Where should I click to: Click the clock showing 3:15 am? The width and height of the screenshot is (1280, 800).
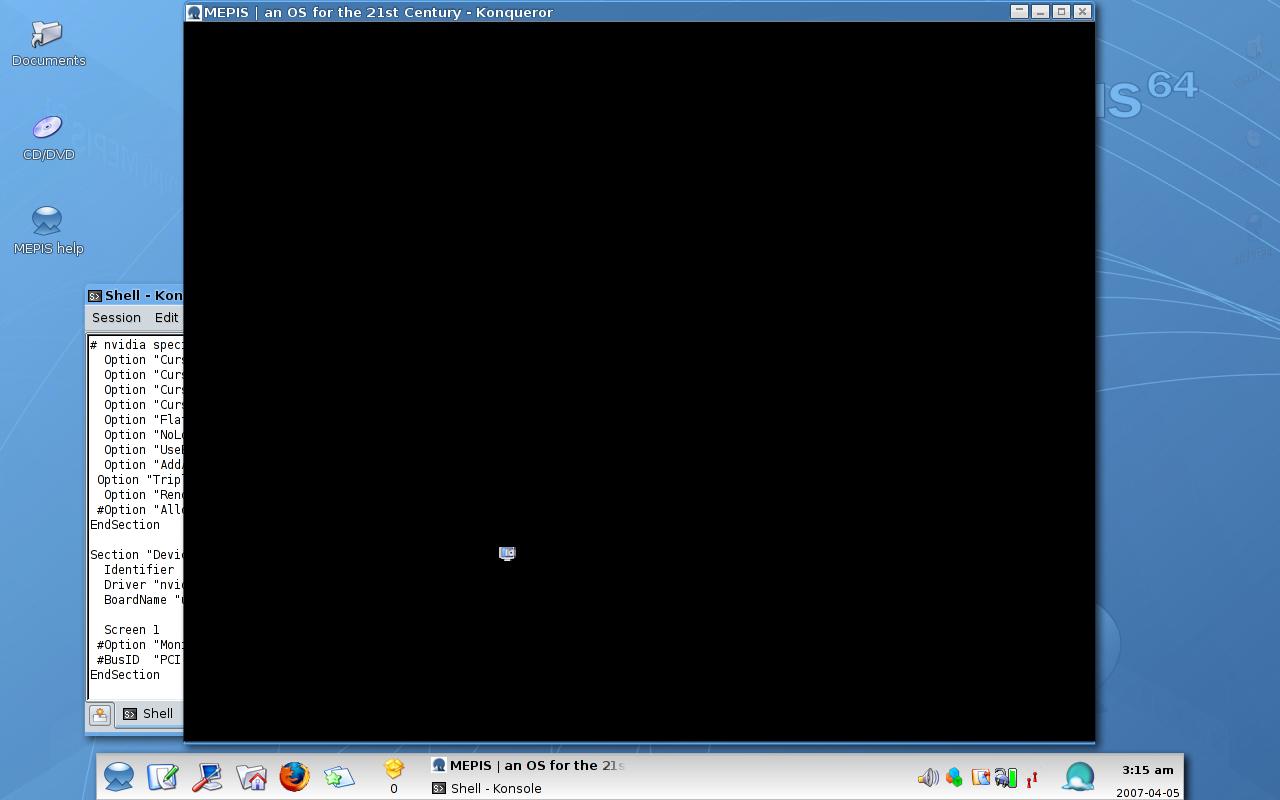pos(1148,770)
